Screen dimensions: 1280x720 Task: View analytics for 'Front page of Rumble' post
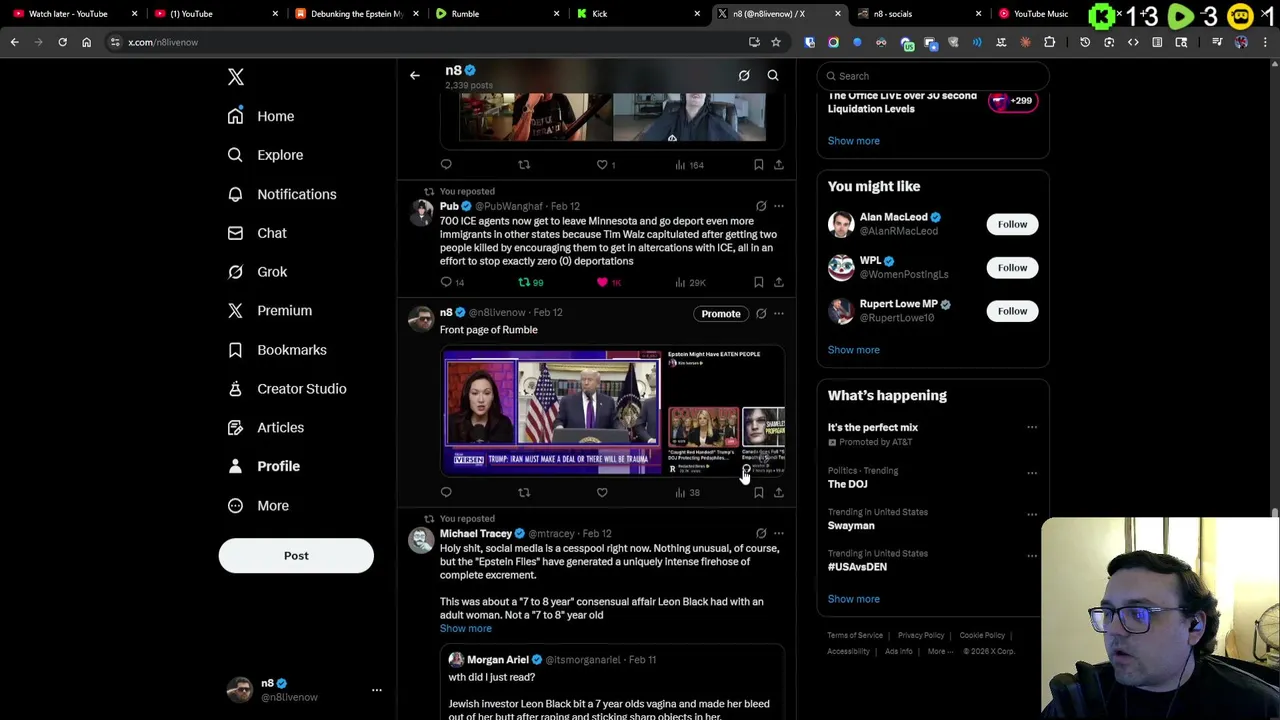[687, 492]
